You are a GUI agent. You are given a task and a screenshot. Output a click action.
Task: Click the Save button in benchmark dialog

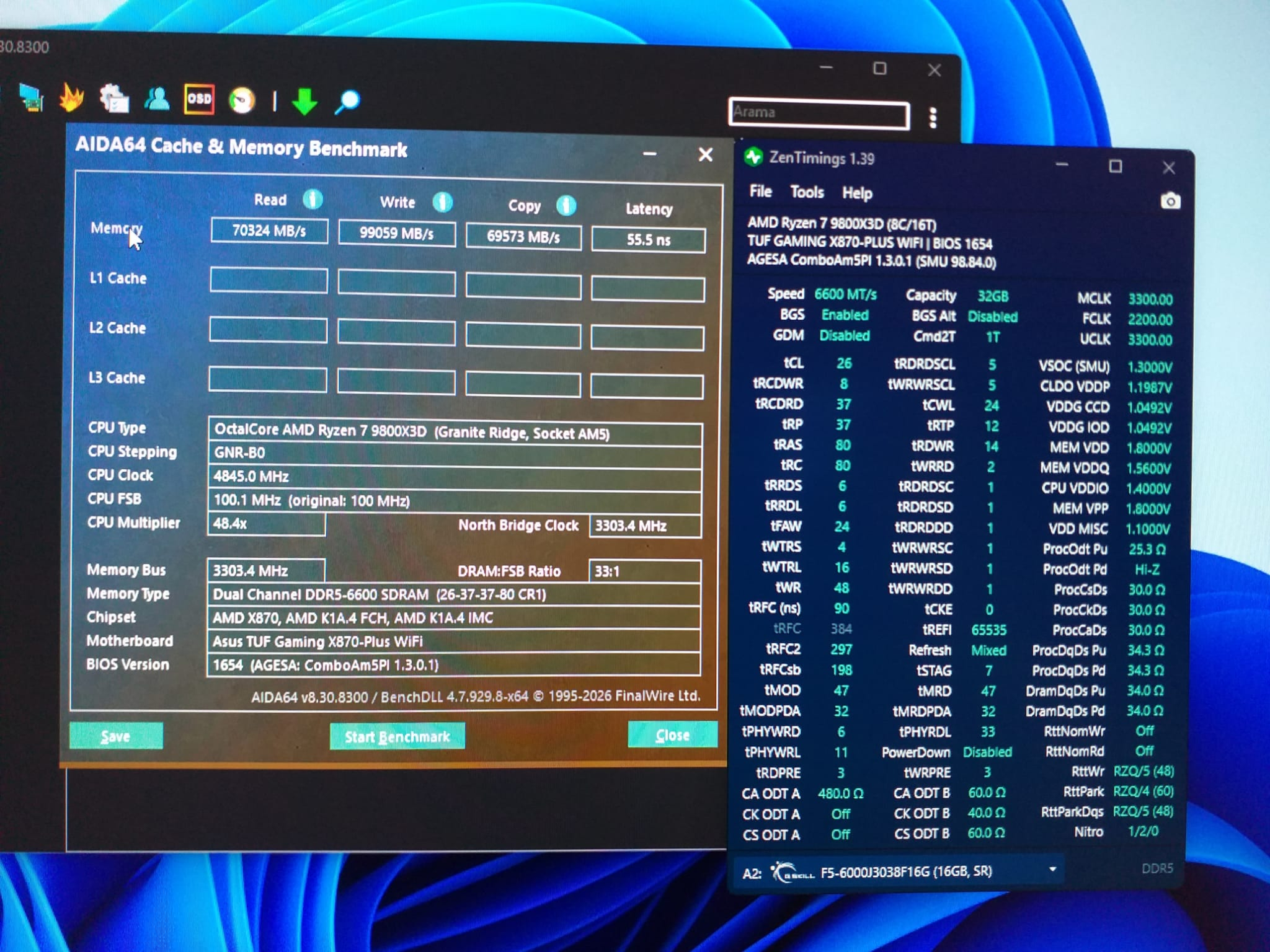[116, 736]
